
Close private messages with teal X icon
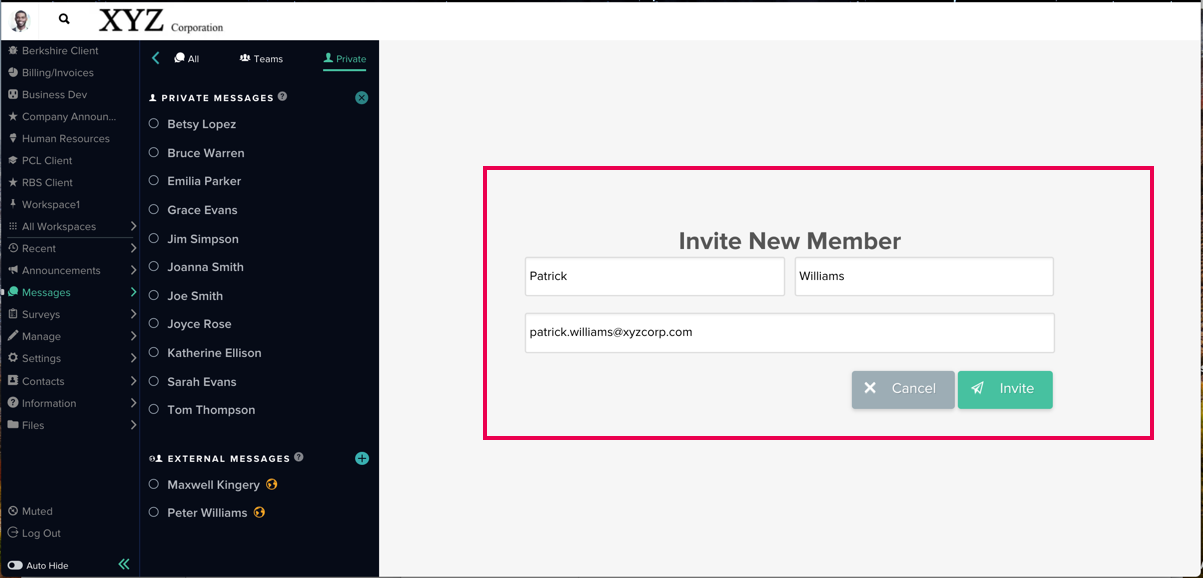pyautogui.click(x=362, y=98)
